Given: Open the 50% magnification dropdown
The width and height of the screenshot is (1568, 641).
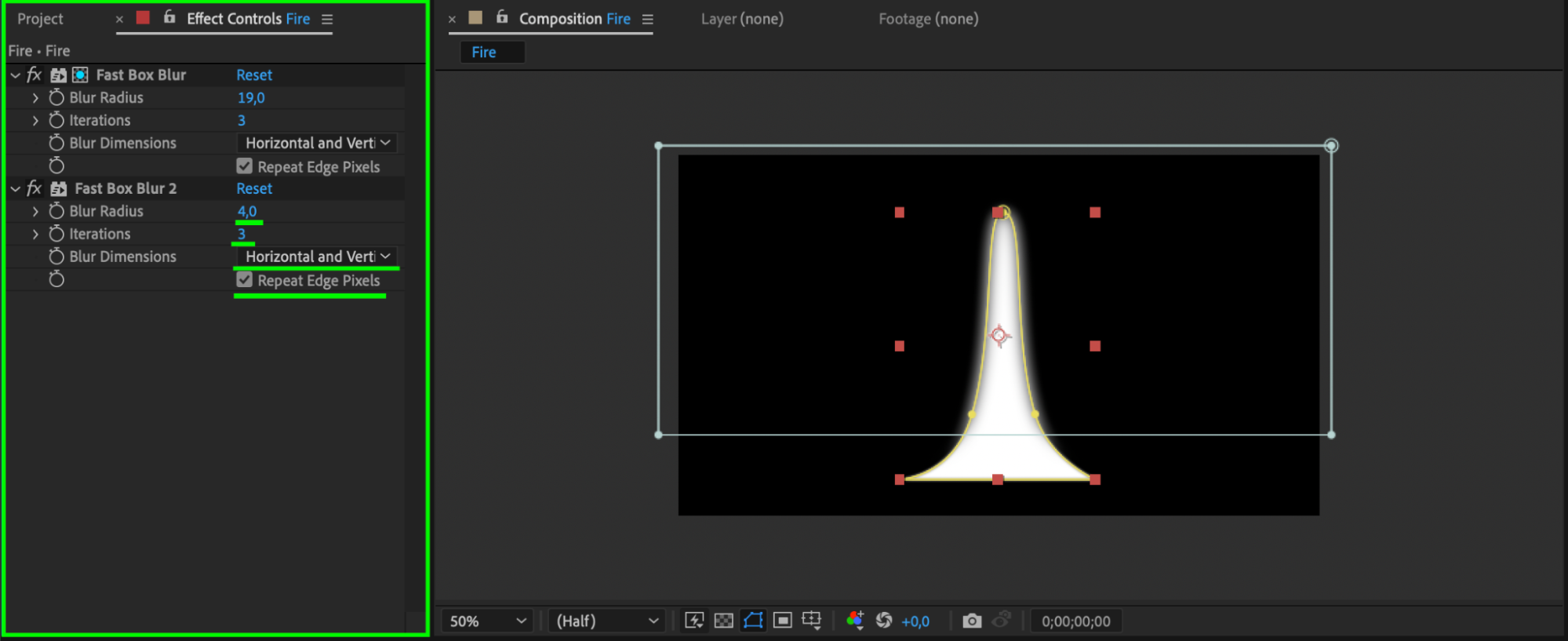Looking at the screenshot, I should (487, 621).
